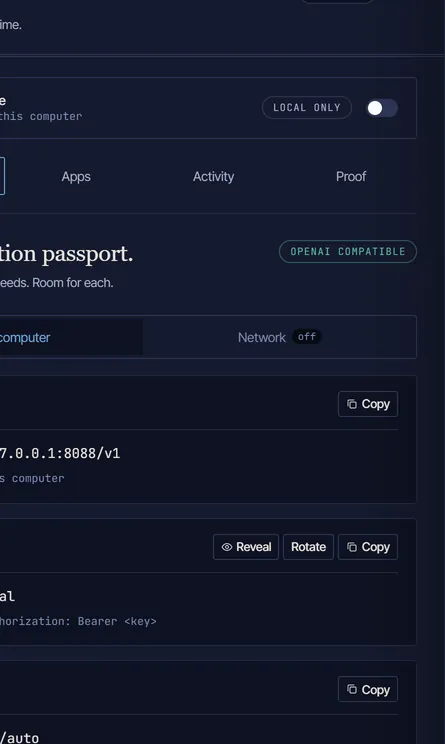Click the base URL text ending :8088/v1
The width and height of the screenshot is (445, 744).
pyautogui.click(x=60, y=453)
